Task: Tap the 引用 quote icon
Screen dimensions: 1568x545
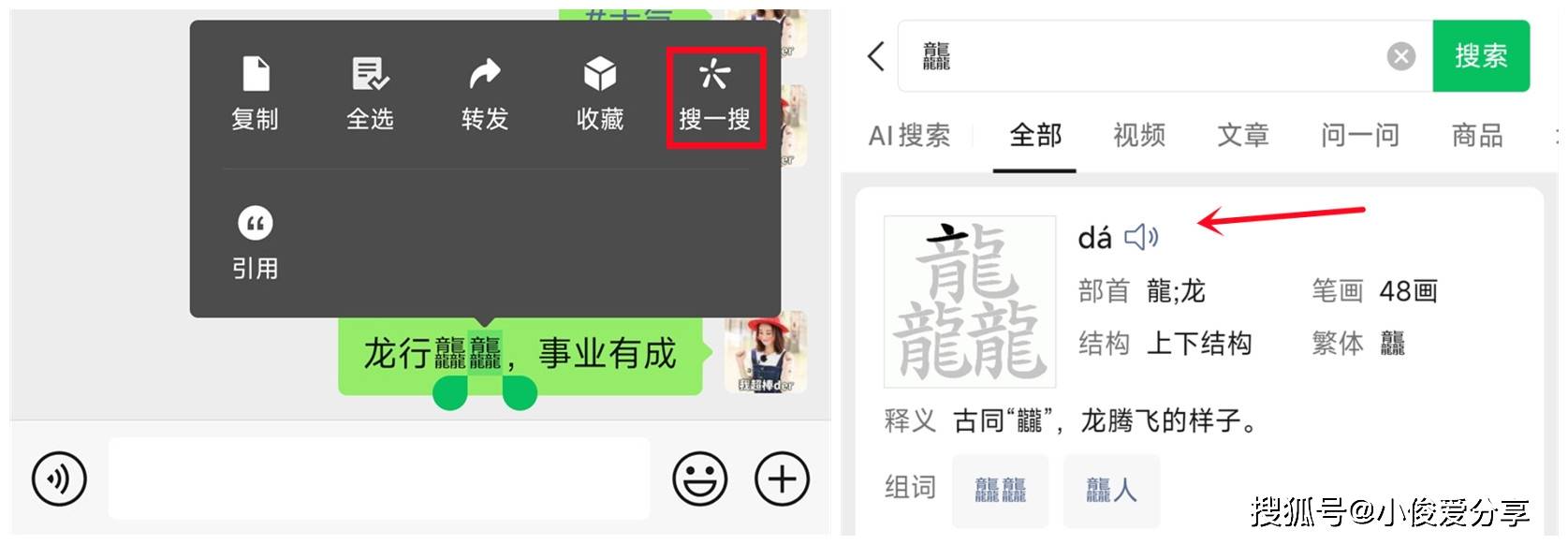Action: tap(256, 223)
